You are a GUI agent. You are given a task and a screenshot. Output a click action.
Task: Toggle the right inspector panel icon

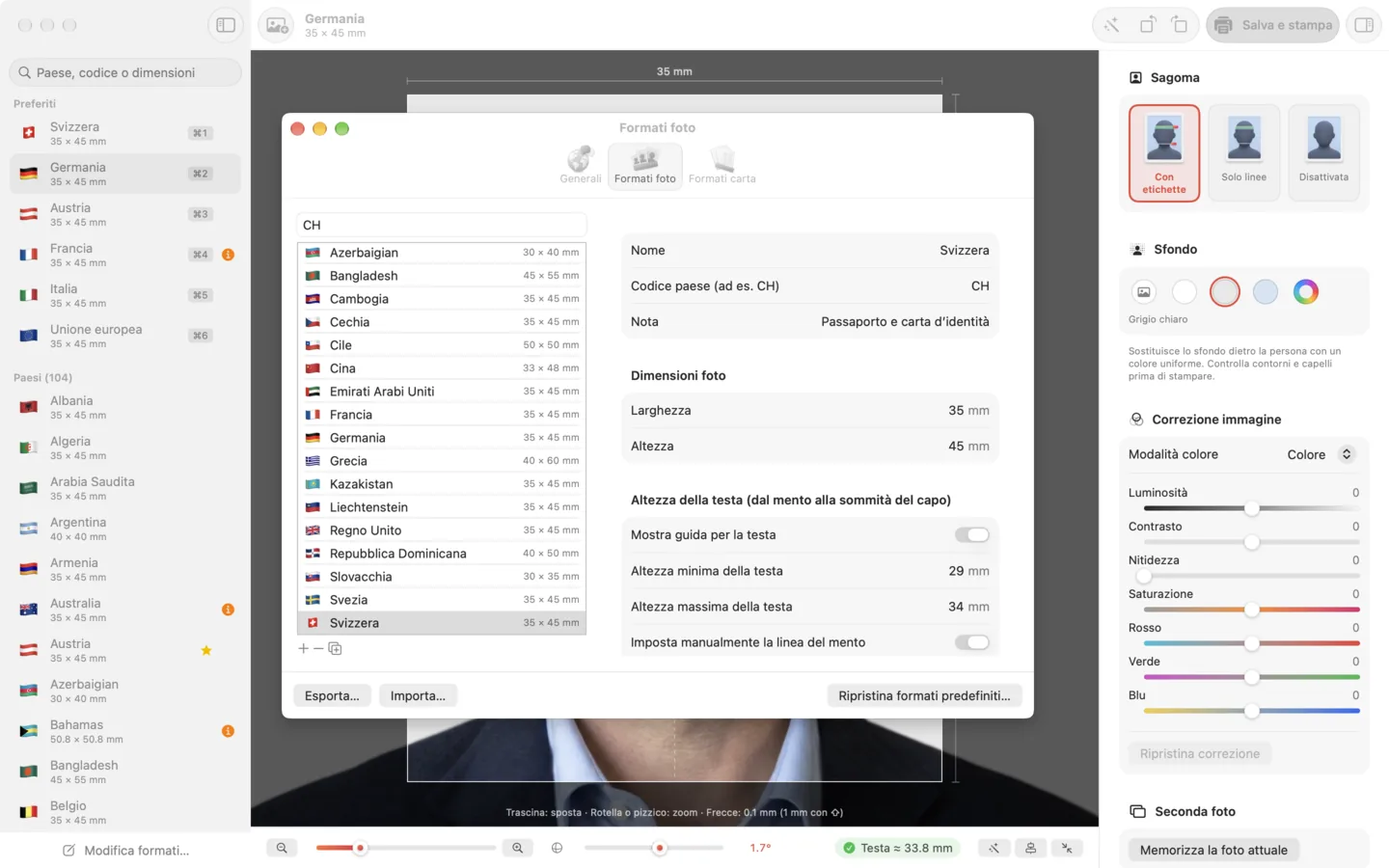click(1364, 25)
